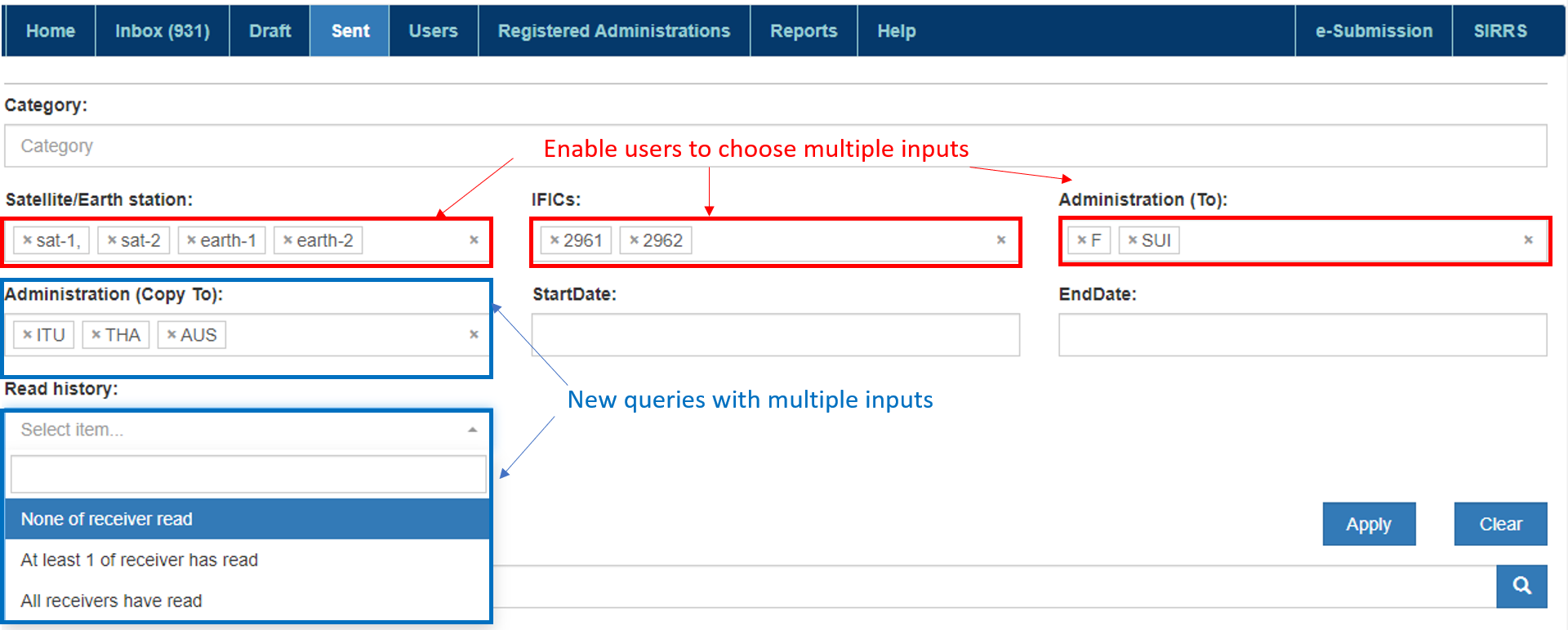Viewport: 1568px width, 630px height.
Task: Clear all Administration (Copy To) selections
Action: click(474, 335)
